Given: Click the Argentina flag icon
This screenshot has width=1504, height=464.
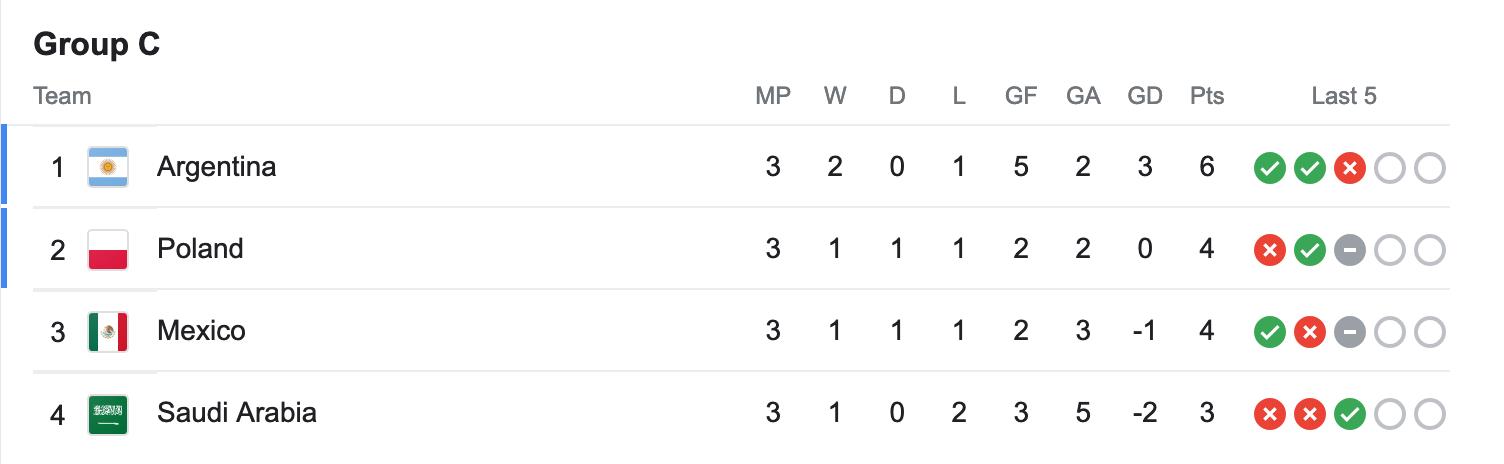Looking at the screenshot, I should pos(108,167).
